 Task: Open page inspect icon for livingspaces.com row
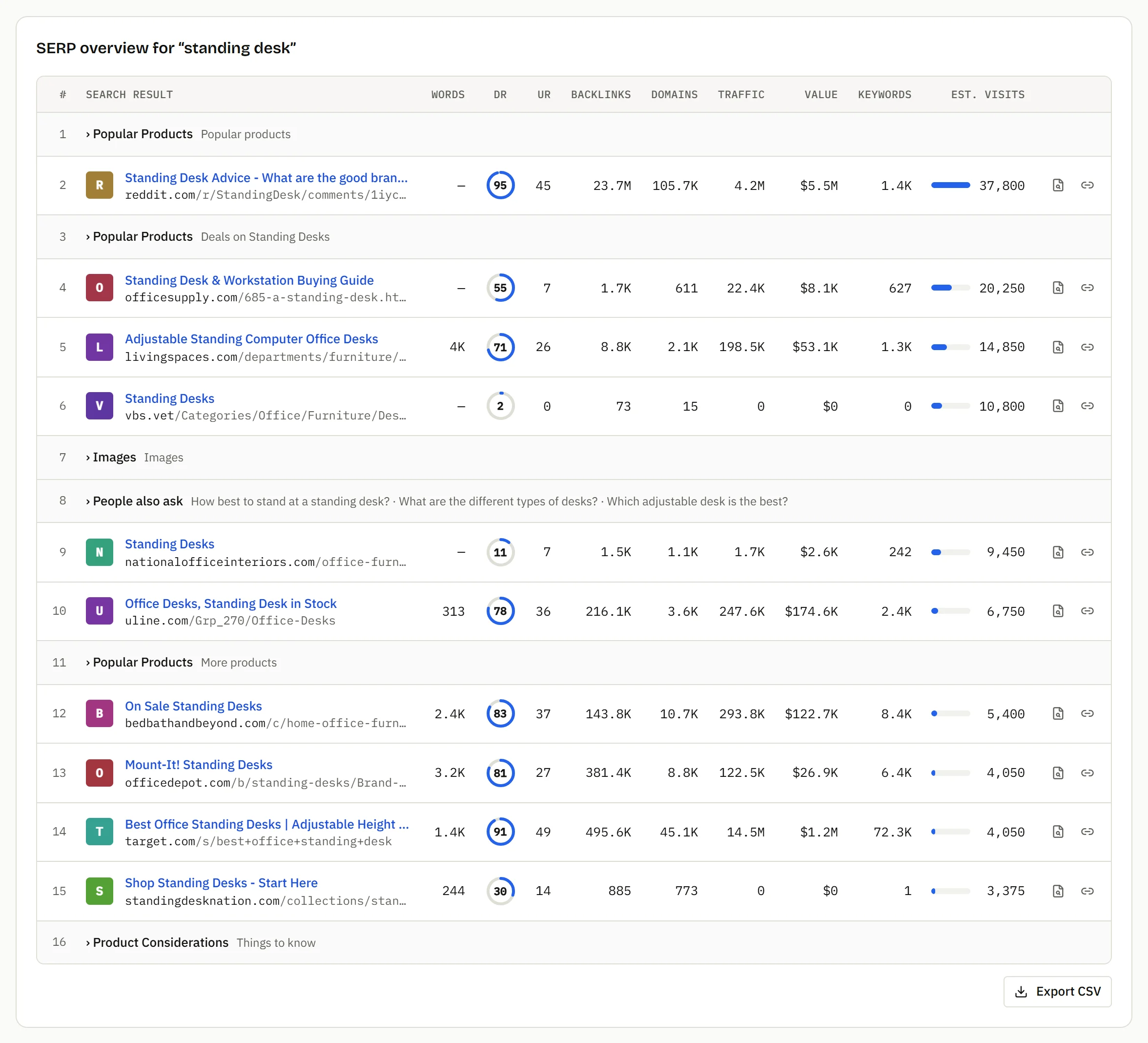click(x=1057, y=347)
